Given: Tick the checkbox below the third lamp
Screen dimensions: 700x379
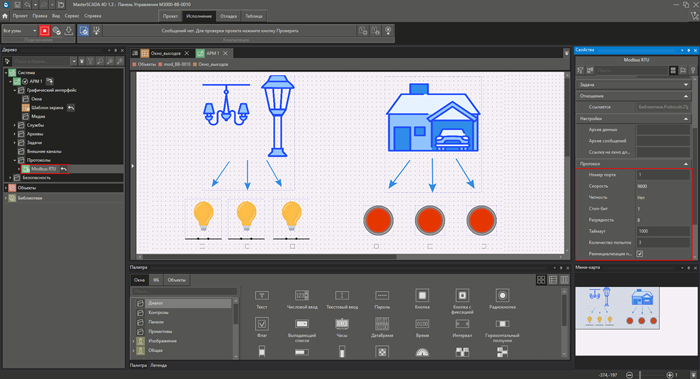Looking at the screenshot, I should tap(292, 246).
